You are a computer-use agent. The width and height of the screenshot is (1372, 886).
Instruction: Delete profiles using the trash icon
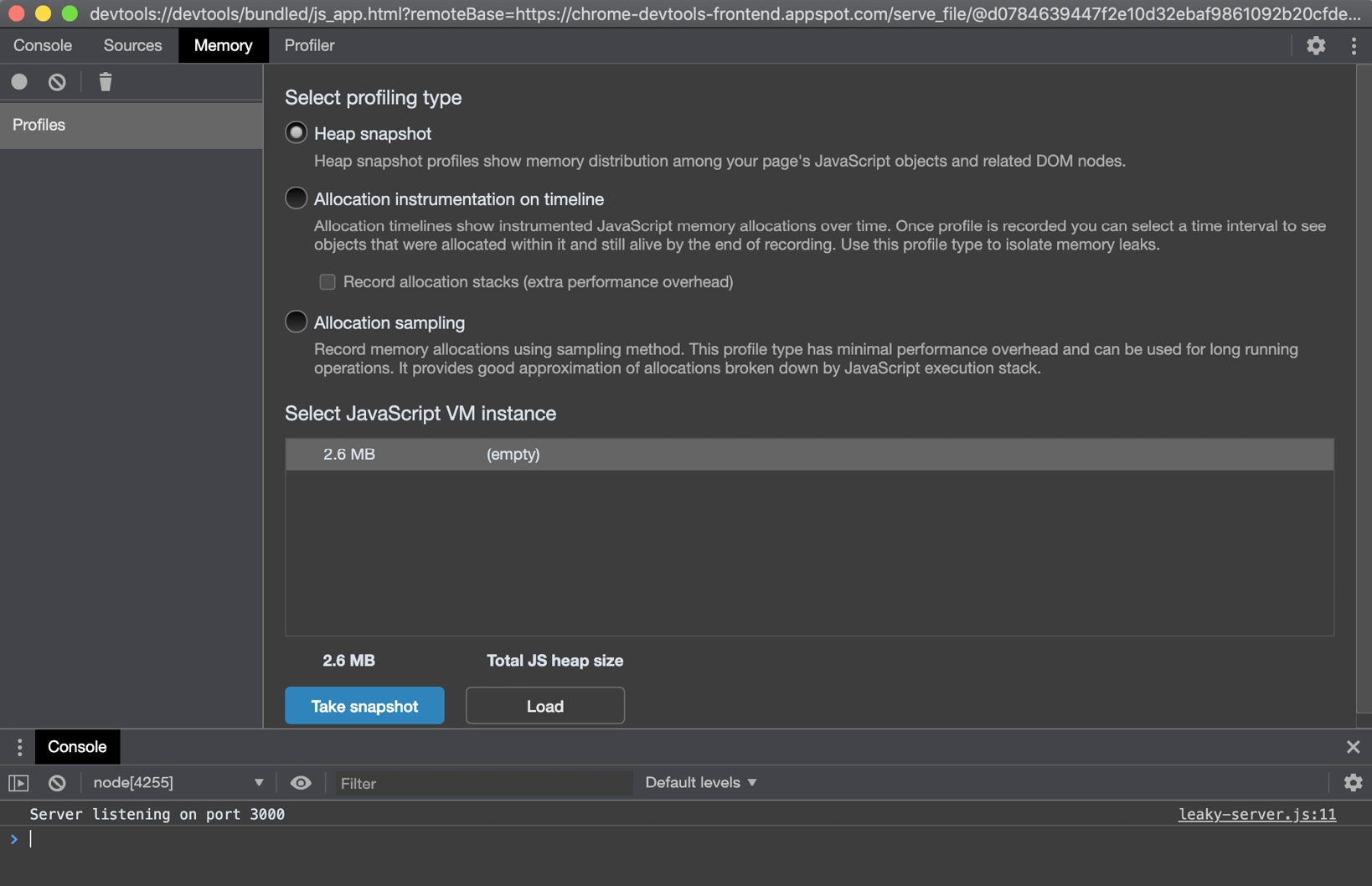tap(105, 81)
